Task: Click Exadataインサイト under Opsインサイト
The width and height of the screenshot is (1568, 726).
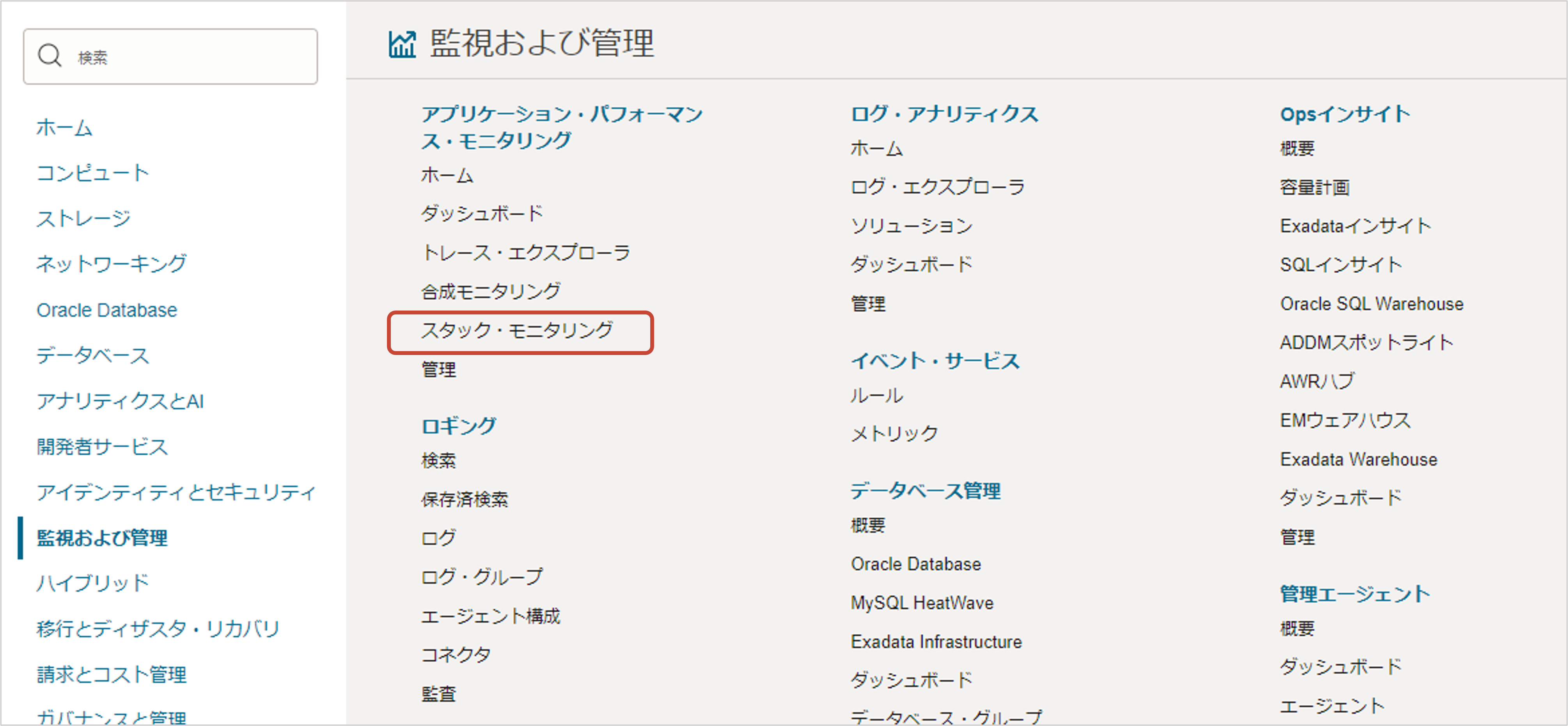Action: [x=1355, y=226]
